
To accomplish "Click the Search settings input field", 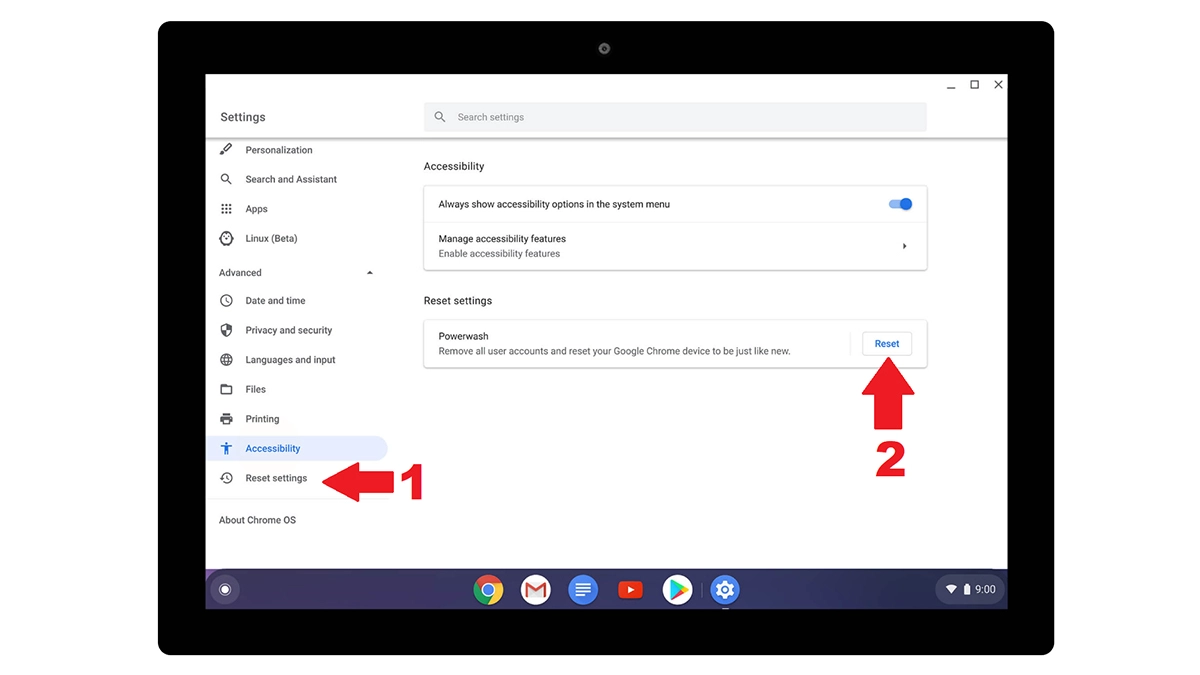I will [675, 117].
